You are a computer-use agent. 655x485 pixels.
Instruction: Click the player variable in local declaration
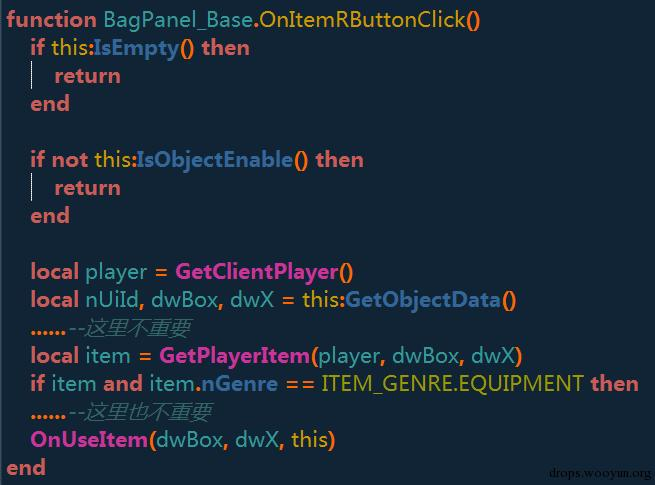[116, 273]
